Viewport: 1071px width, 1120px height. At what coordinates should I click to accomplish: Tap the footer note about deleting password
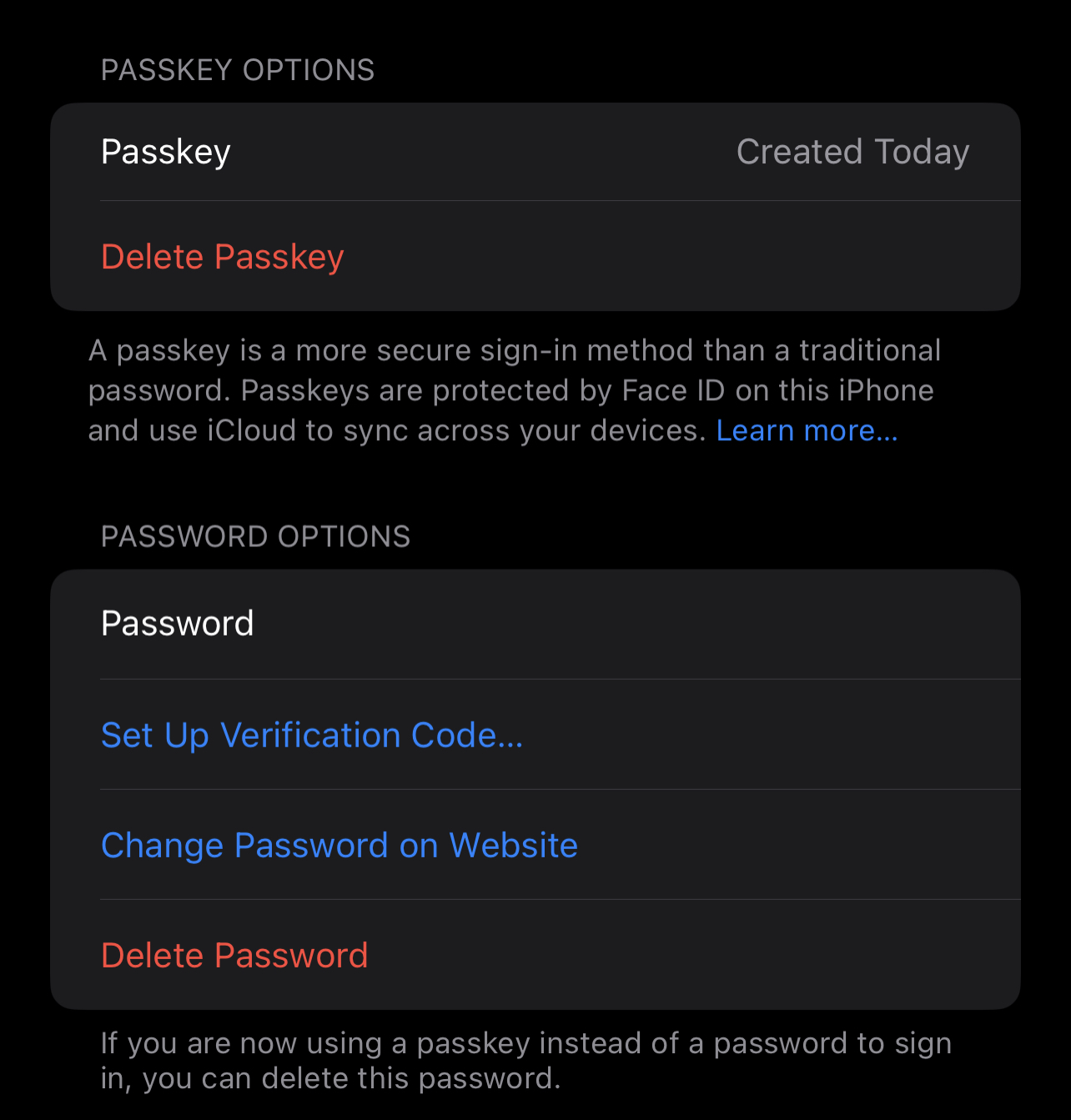point(525,1061)
